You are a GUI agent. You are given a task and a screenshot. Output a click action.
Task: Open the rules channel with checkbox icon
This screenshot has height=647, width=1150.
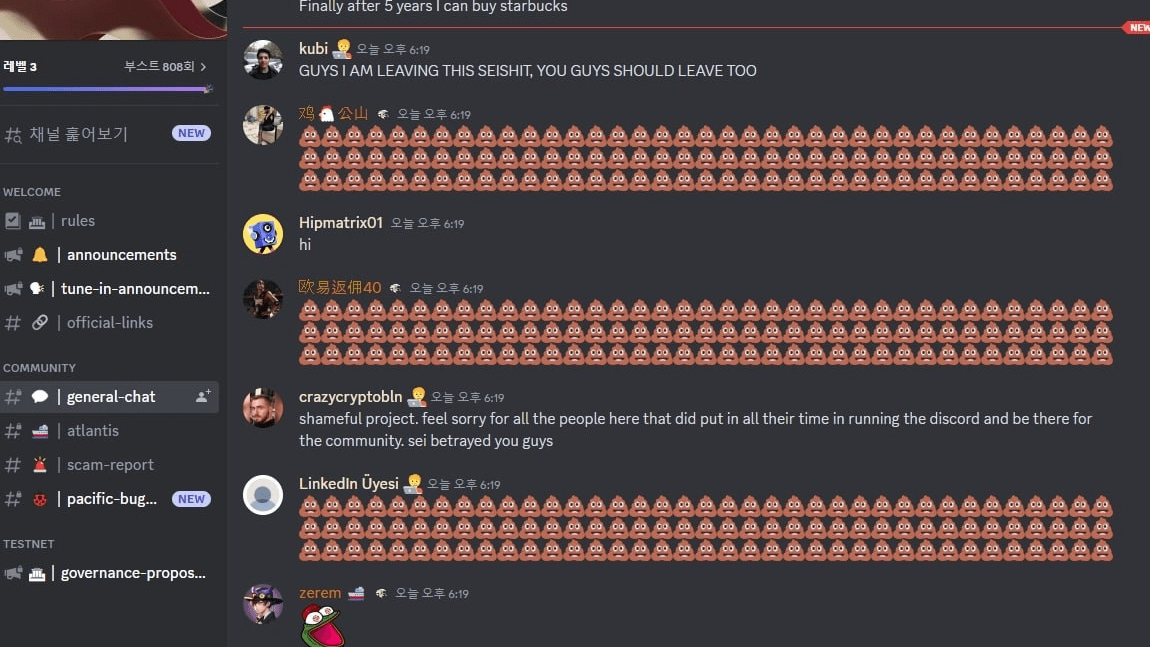110,221
